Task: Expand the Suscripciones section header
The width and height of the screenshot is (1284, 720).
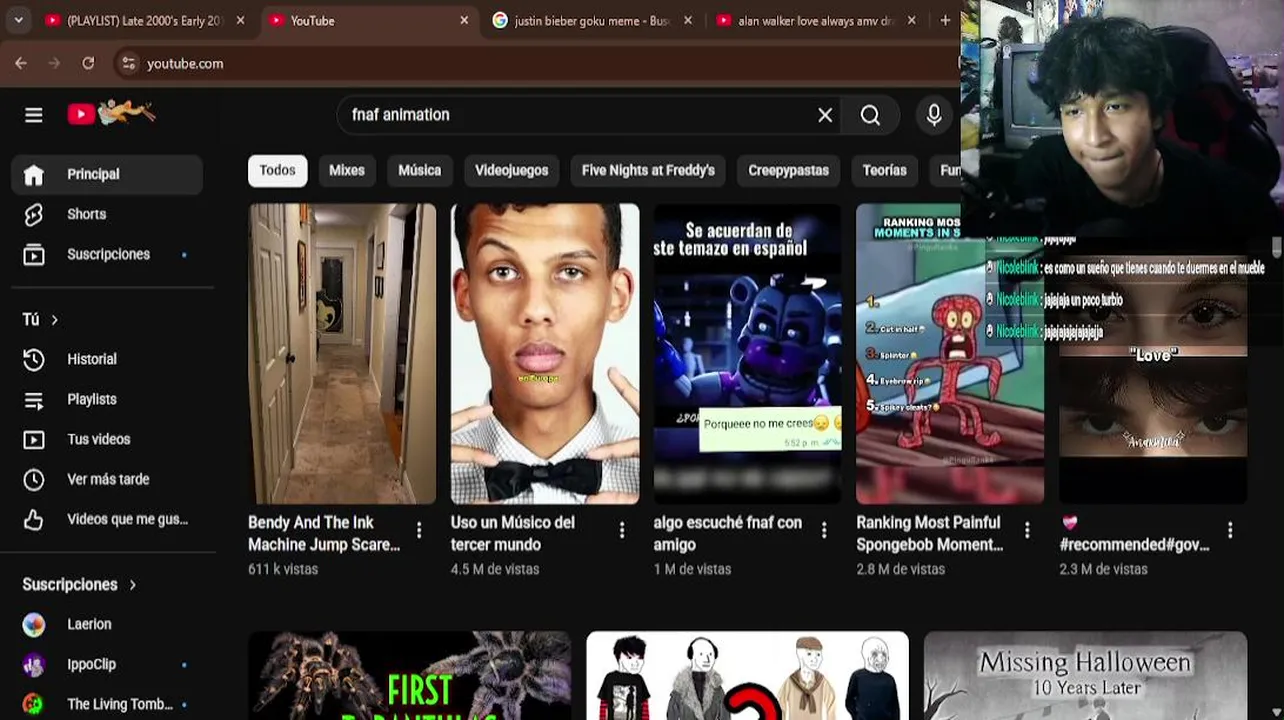Action: tap(80, 584)
